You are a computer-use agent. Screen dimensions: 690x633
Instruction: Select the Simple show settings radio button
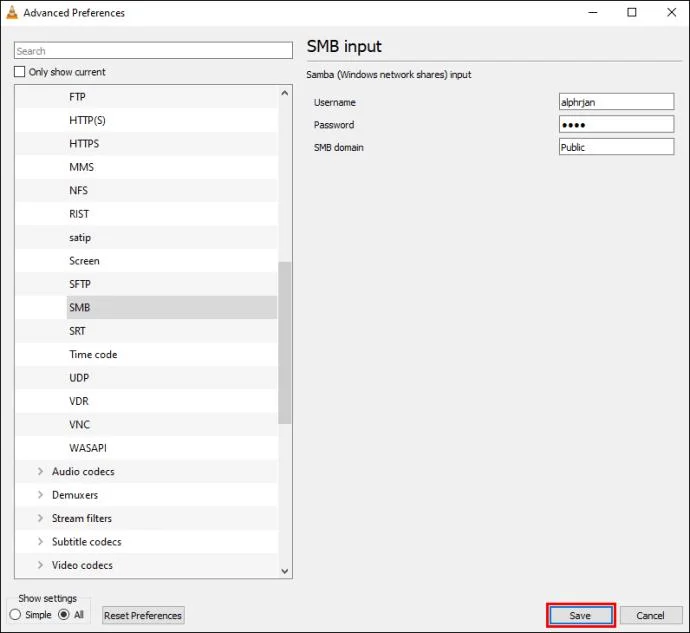(x=15, y=615)
